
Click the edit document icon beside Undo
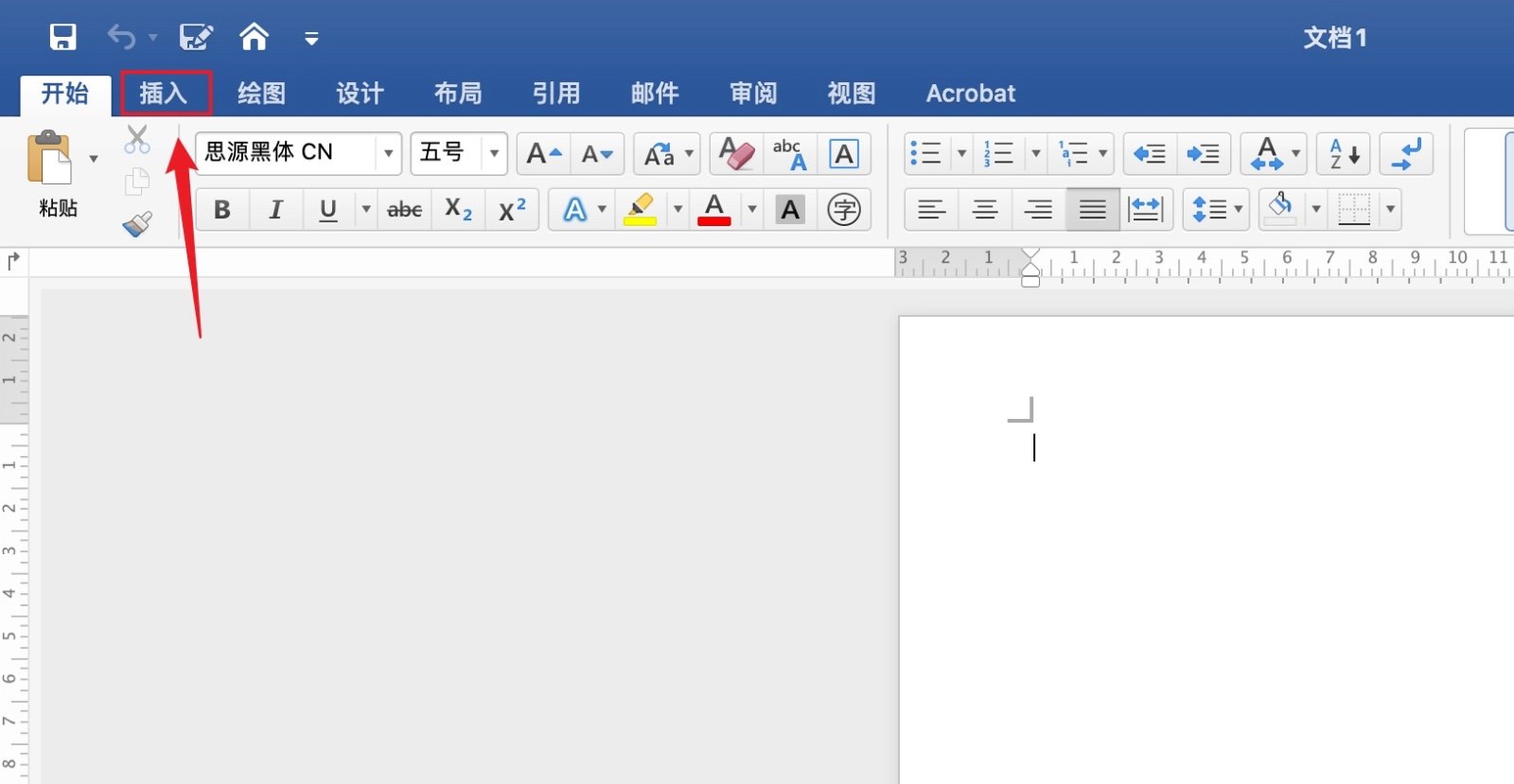(x=196, y=37)
